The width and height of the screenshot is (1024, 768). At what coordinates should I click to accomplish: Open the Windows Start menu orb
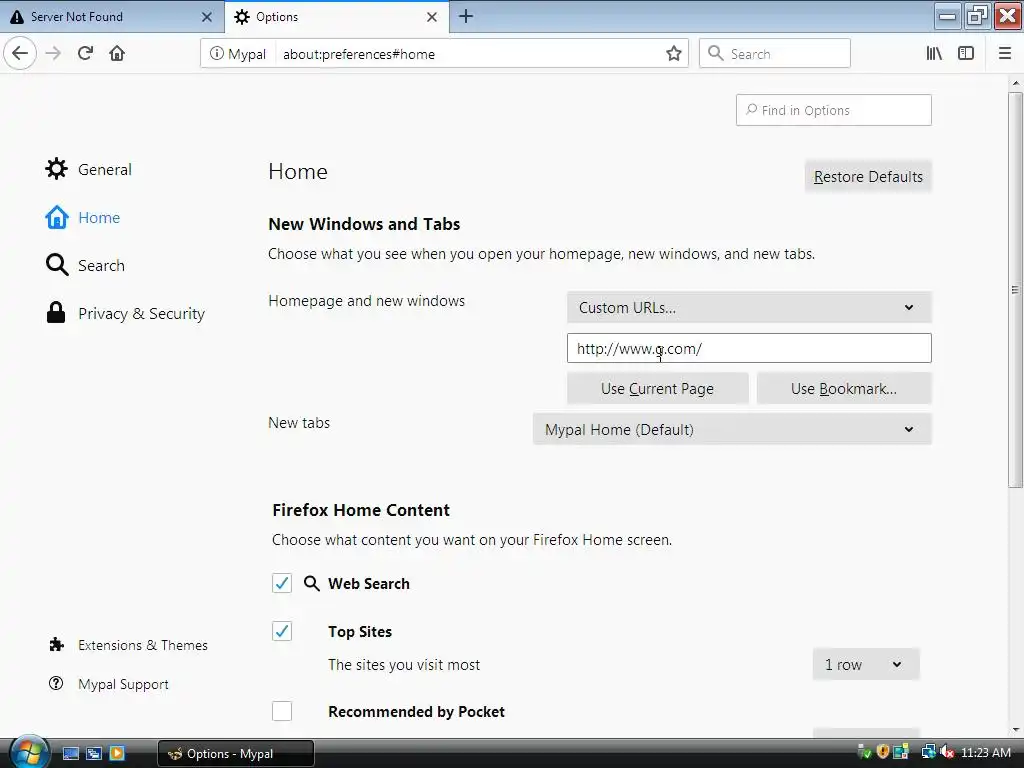click(28, 752)
